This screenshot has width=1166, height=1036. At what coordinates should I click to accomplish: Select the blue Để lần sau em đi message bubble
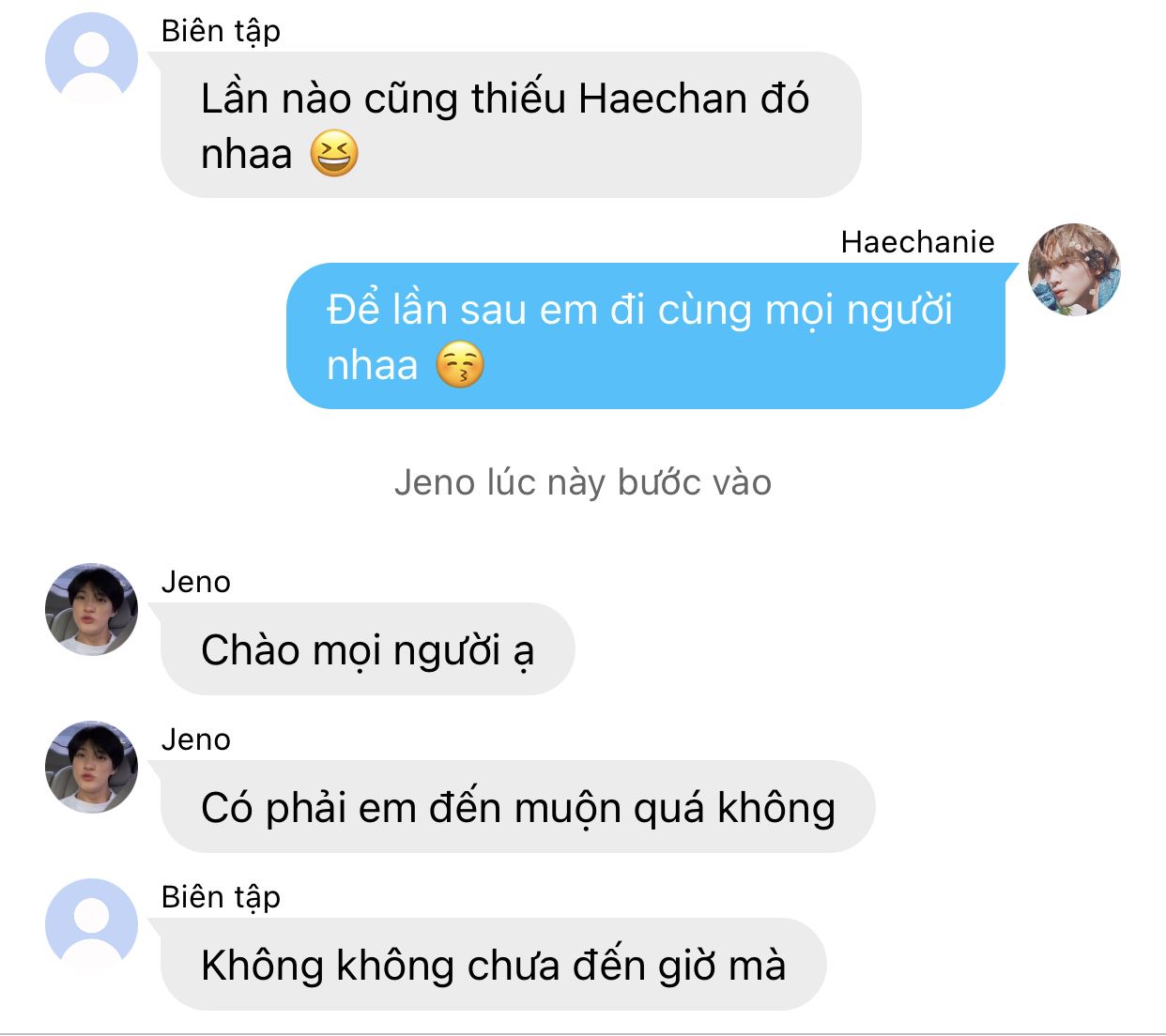point(646,336)
